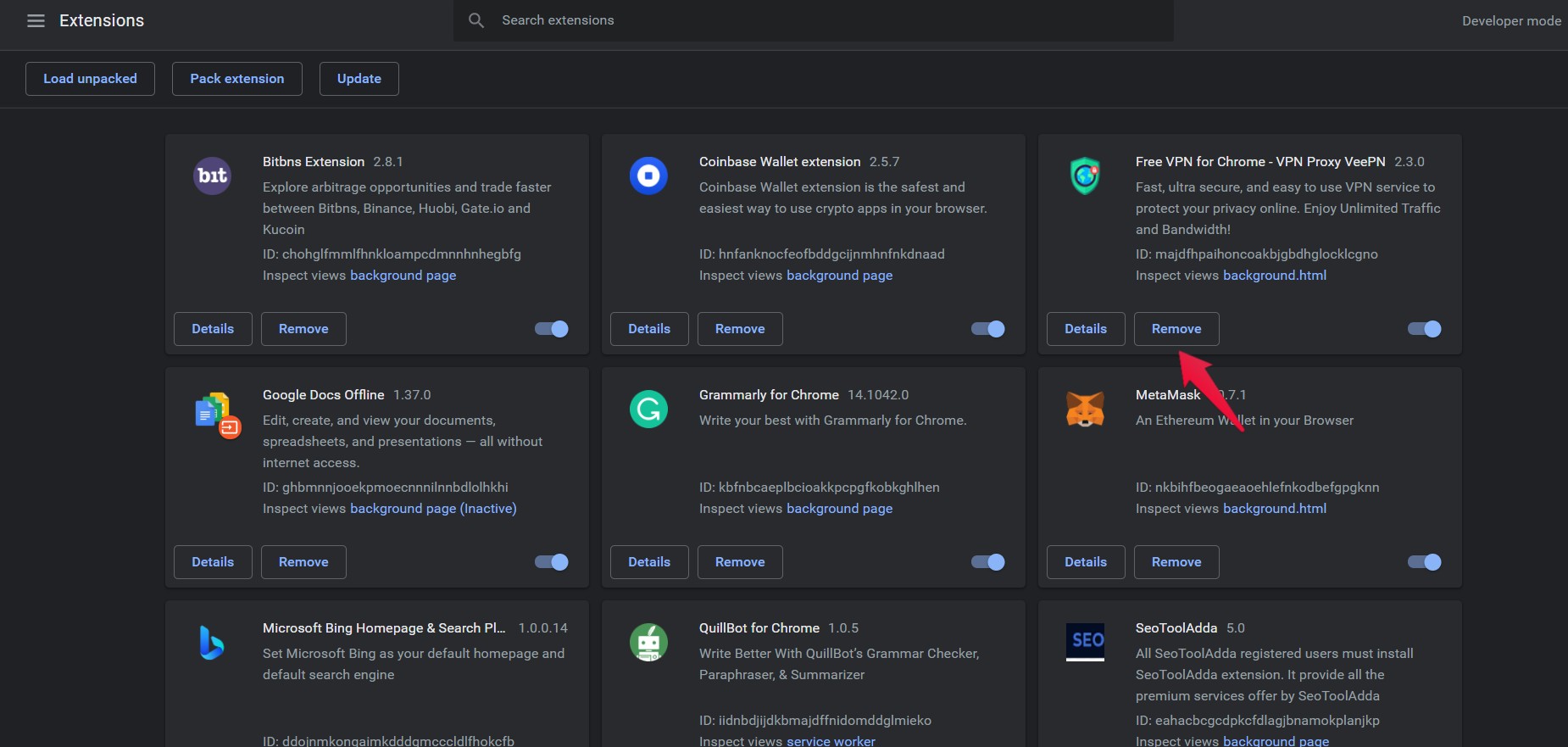
Task: Click the SeoToolAdda SEO logo
Action: pos(1085,642)
